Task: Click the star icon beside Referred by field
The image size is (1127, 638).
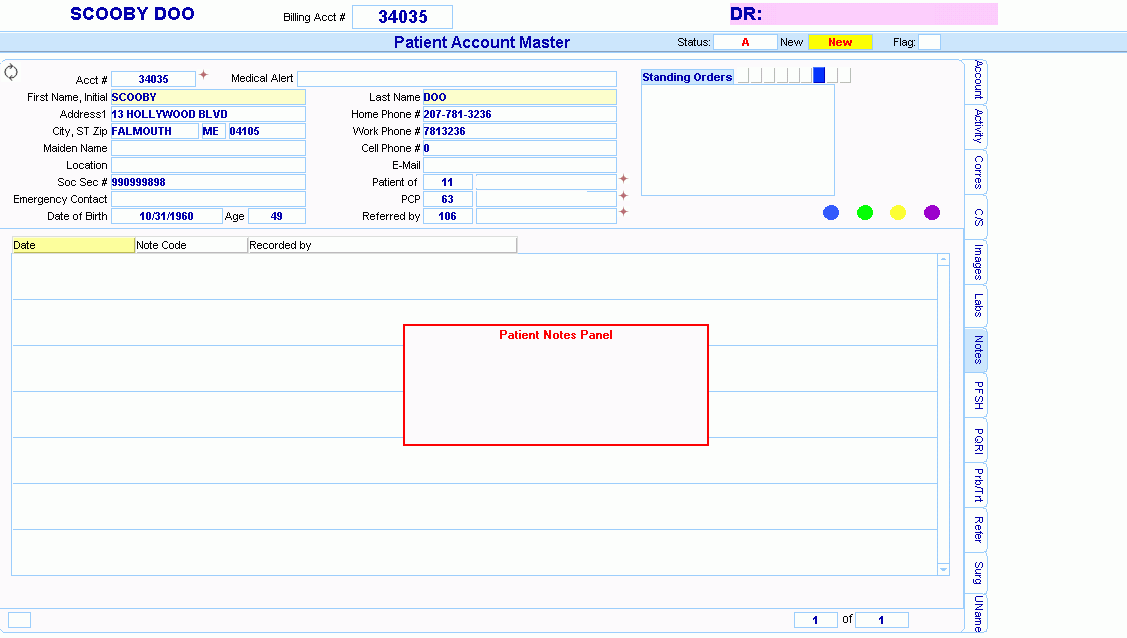Action: click(624, 212)
